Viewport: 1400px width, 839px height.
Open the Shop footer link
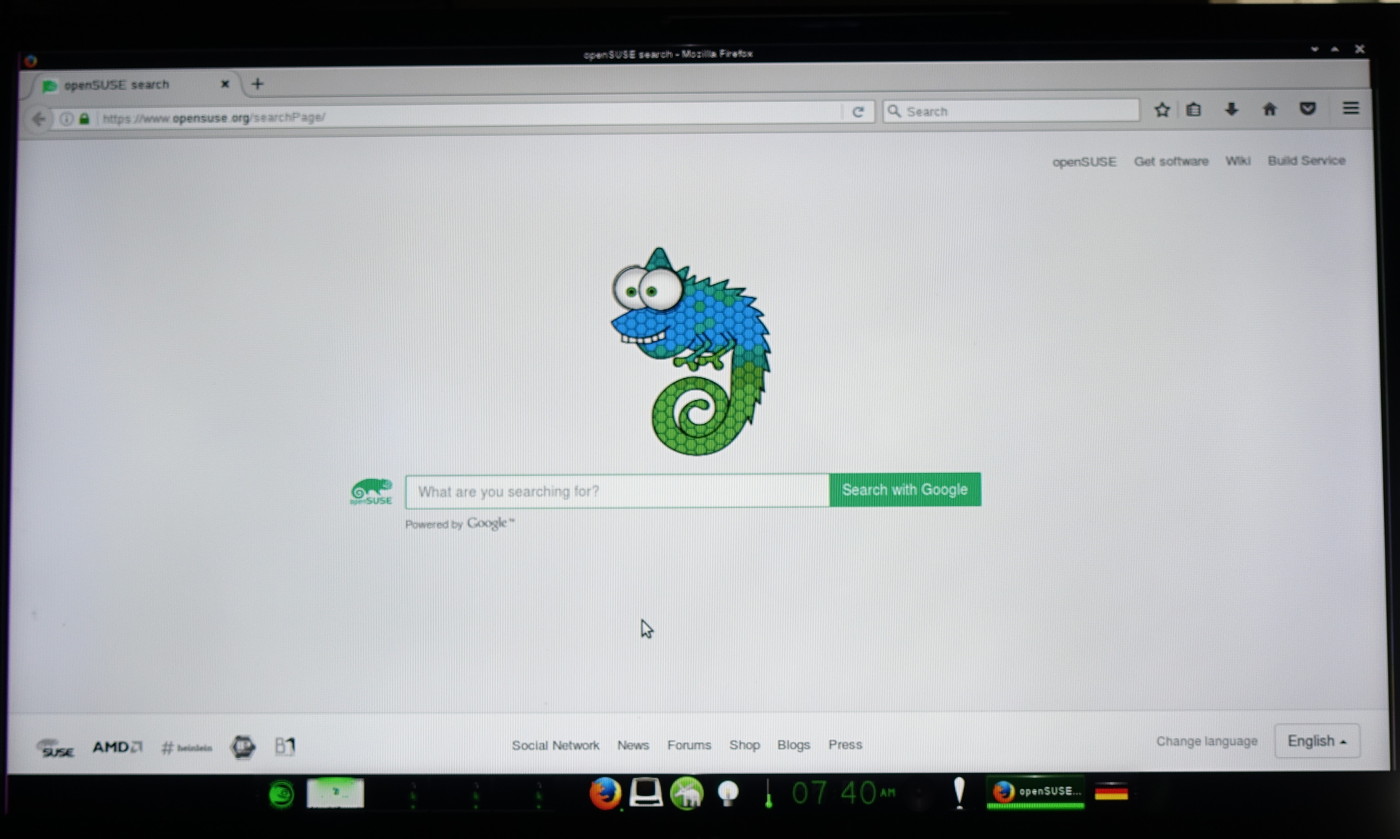click(744, 745)
